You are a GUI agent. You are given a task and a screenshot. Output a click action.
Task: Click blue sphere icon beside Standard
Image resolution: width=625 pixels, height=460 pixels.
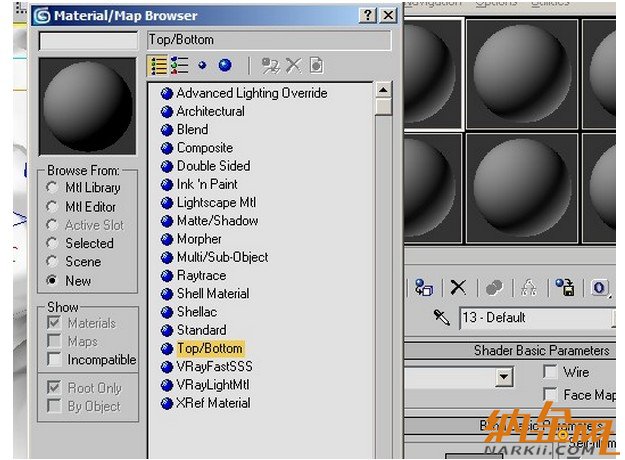tap(167, 330)
